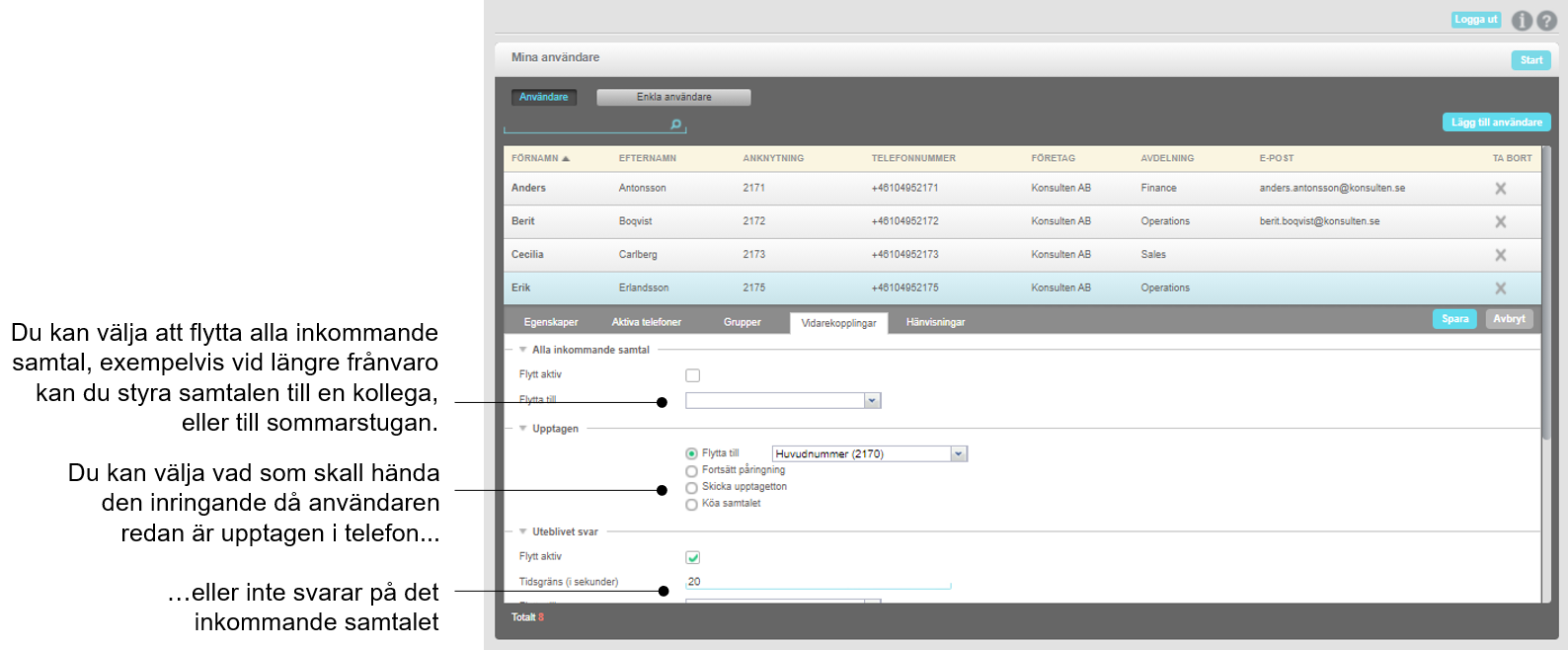
Task: Remove user Anders with X icon
Action: pyautogui.click(x=1500, y=189)
